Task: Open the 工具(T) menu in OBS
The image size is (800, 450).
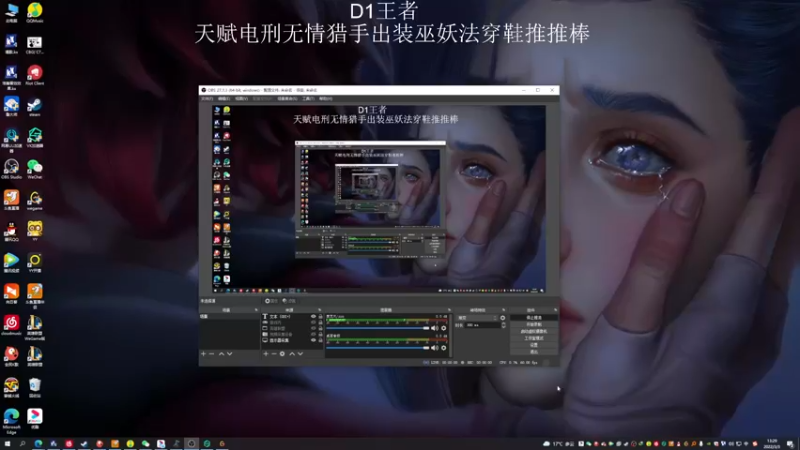Action: tap(308, 98)
